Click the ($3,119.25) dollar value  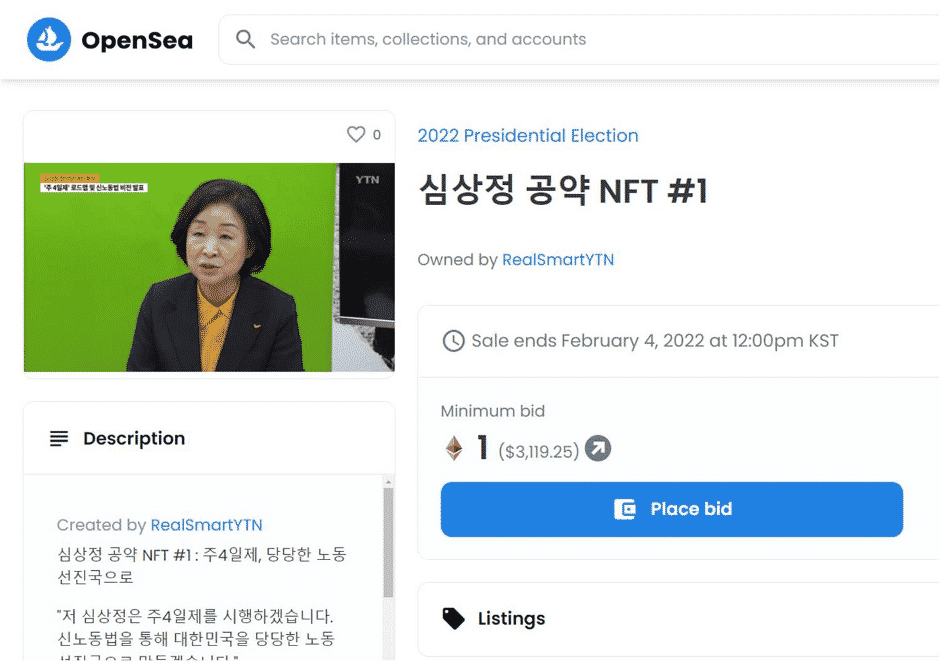pos(539,451)
